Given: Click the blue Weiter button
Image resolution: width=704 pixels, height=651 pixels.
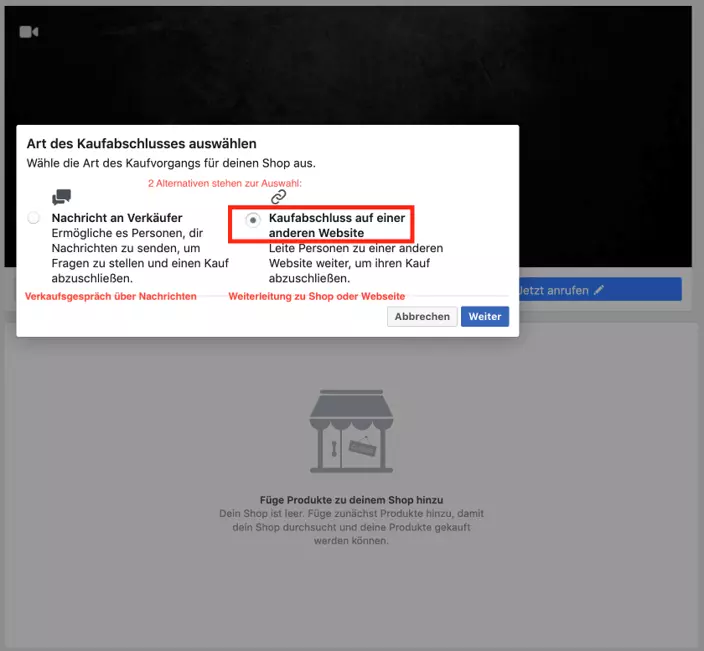Looking at the screenshot, I should click(485, 317).
